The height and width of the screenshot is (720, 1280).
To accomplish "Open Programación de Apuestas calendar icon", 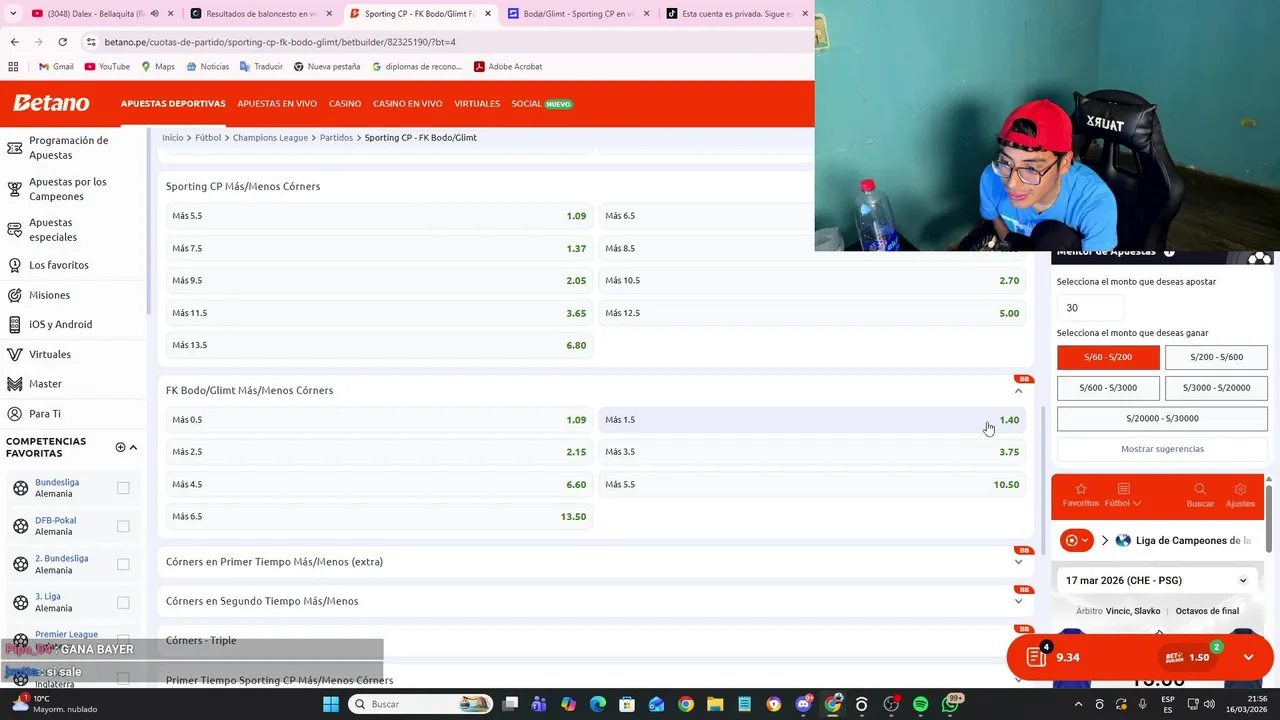I will coord(14,148).
